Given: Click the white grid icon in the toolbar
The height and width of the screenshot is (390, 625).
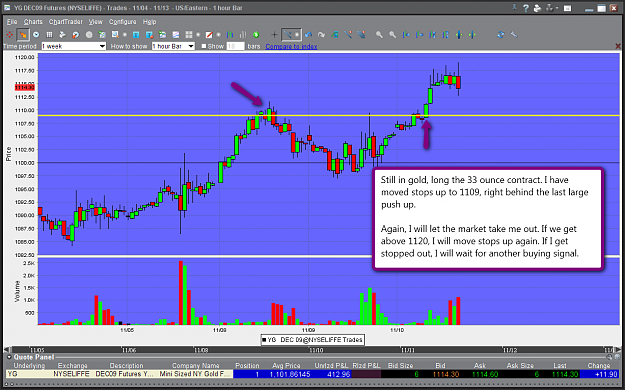Looking at the screenshot, I should coord(49,35).
